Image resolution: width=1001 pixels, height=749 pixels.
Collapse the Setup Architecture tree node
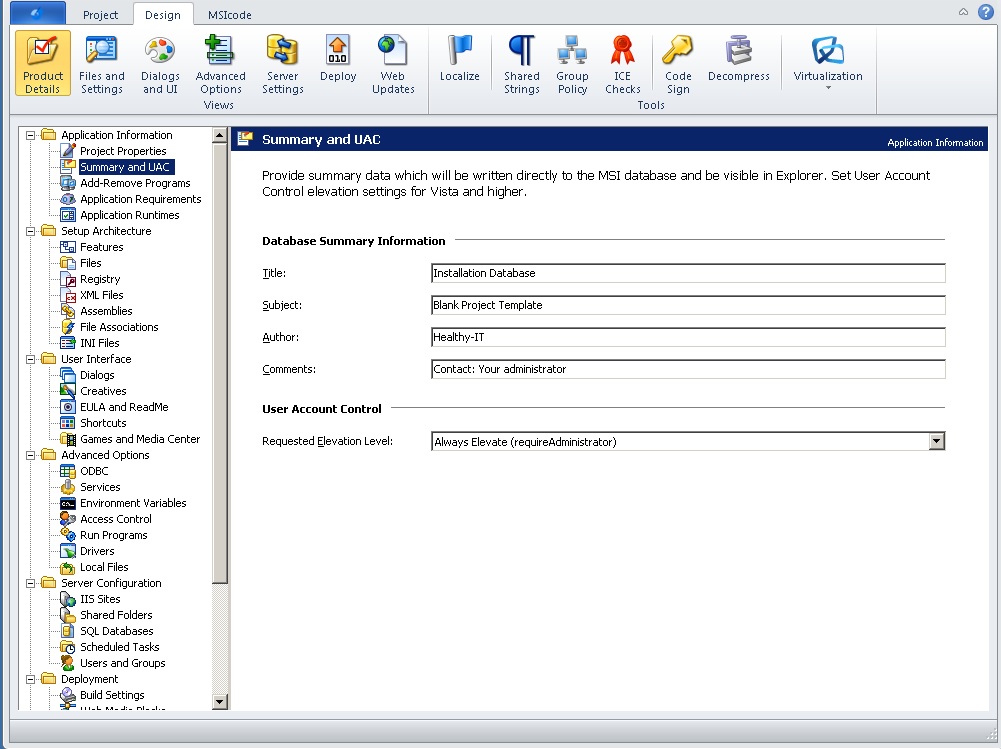[30, 231]
